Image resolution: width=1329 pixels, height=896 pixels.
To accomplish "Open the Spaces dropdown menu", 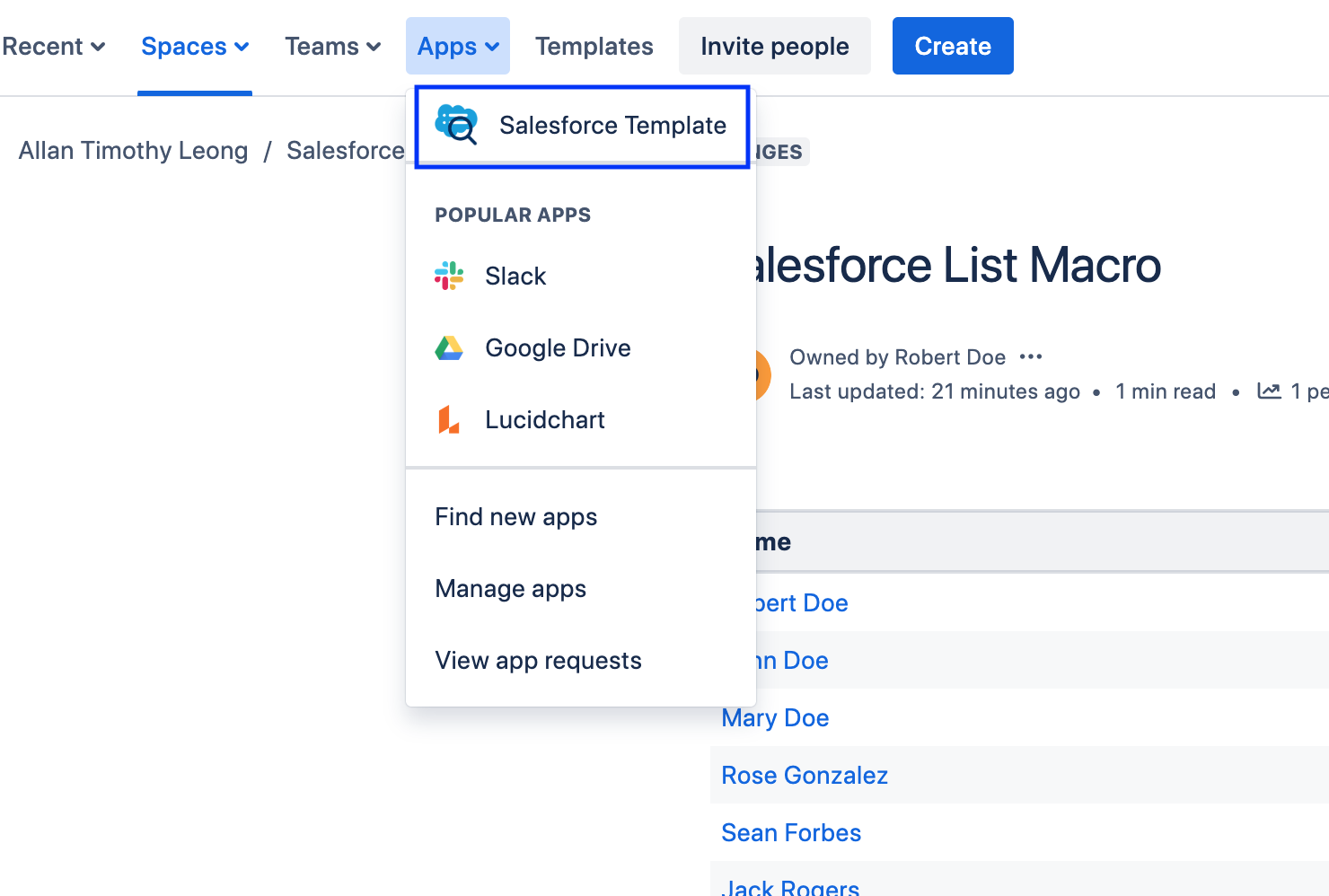I will click(195, 47).
